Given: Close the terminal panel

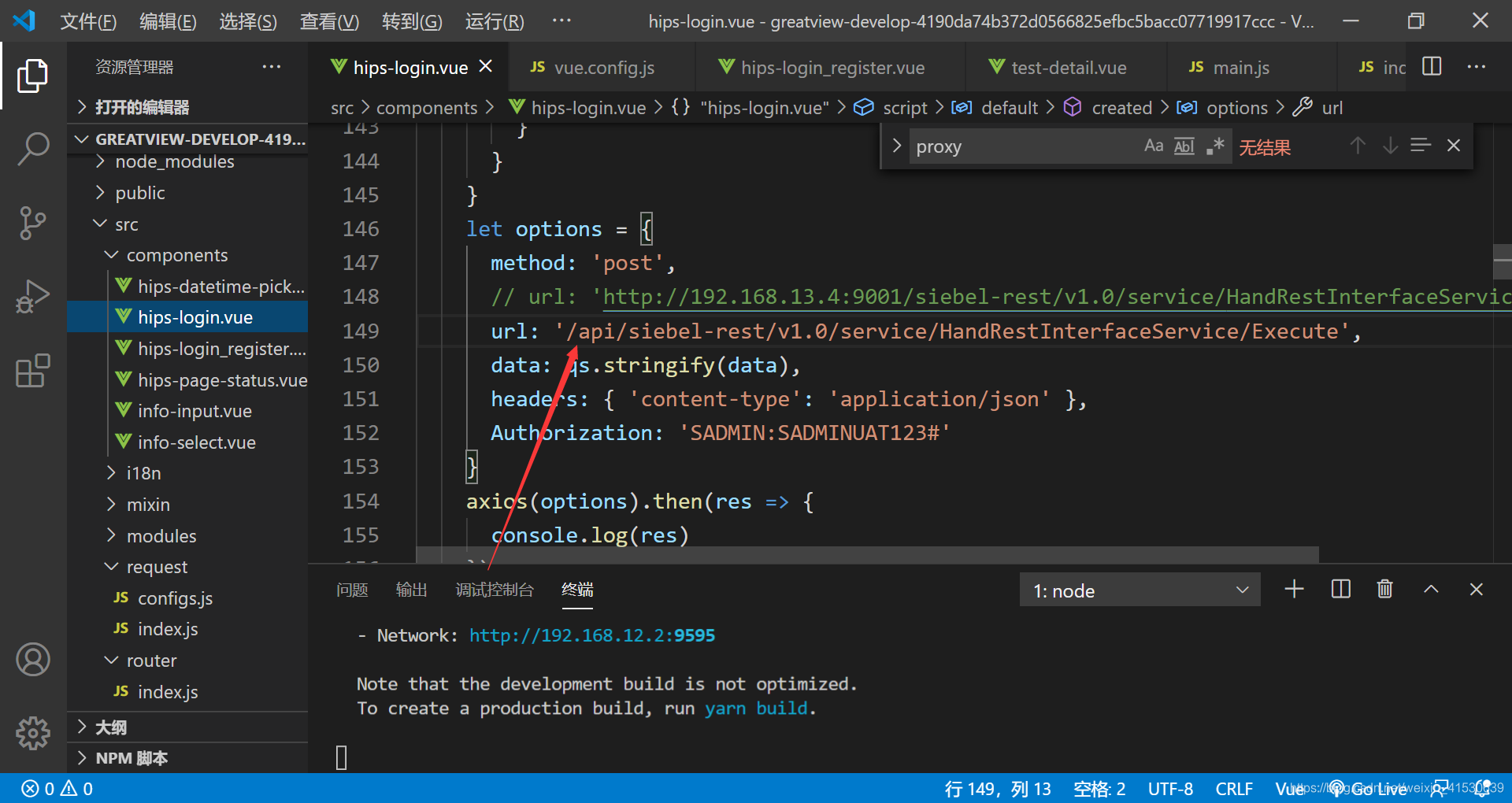Looking at the screenshot, I should (x=1477, y=589).
